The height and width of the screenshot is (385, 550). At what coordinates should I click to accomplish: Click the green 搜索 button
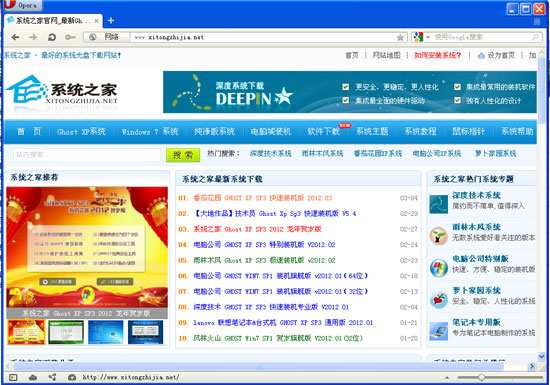(183, 155)
